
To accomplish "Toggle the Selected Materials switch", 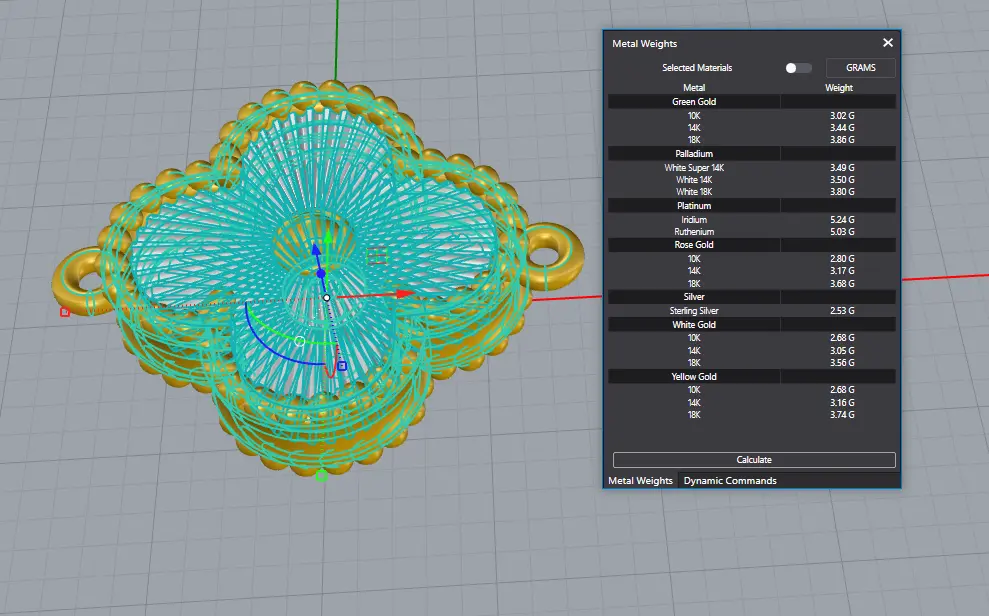I will (x=797, y=68).
